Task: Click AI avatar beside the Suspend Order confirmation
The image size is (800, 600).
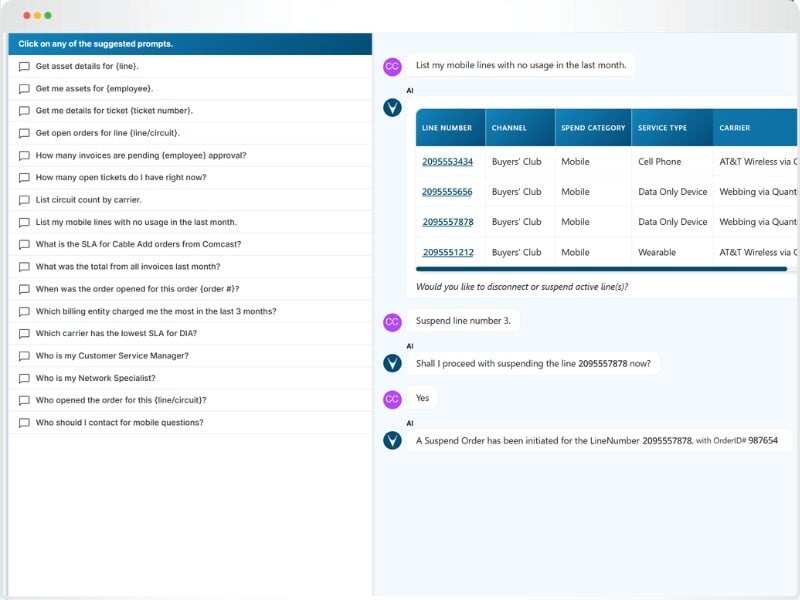Action: pyautogui.click(x=392, y=441)
